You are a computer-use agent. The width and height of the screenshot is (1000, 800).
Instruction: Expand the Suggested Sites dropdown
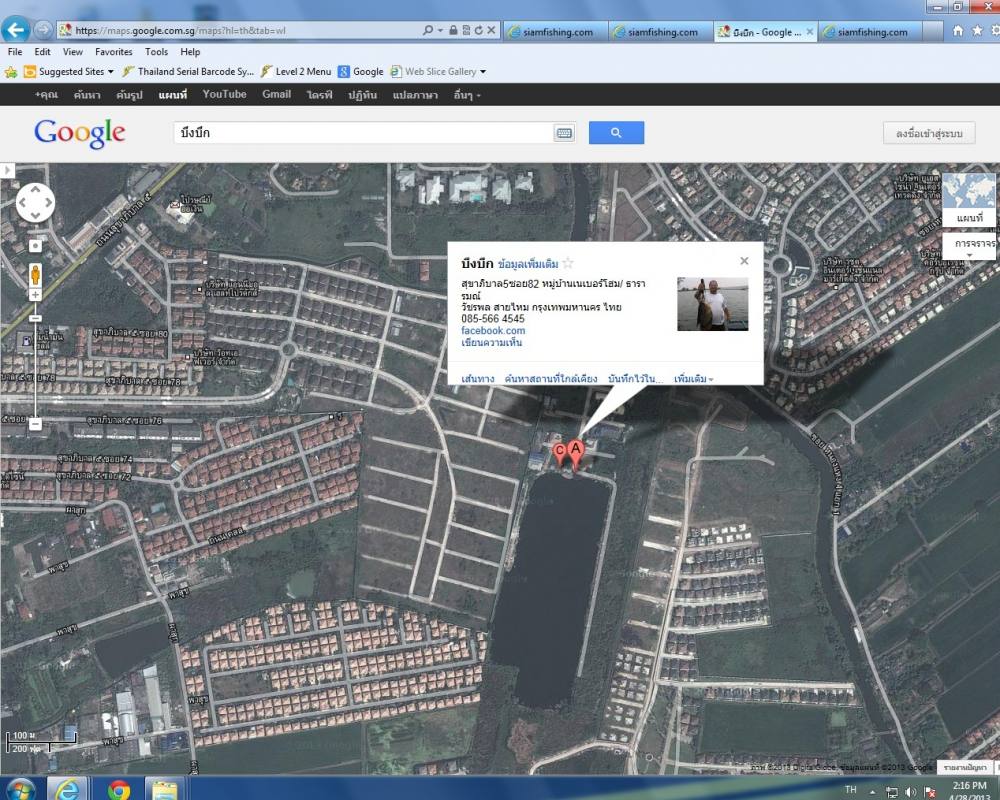(x=110, y=72)
